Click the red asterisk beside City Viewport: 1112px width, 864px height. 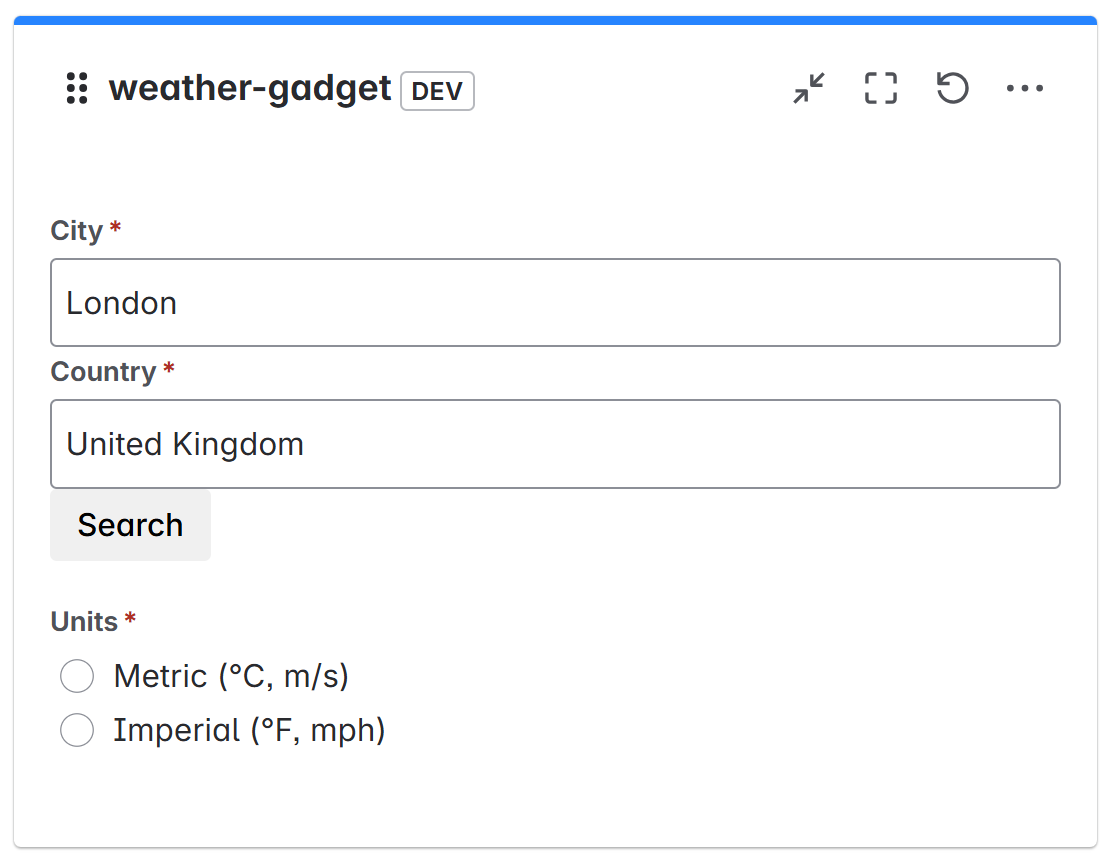click(x=115, y=230)
